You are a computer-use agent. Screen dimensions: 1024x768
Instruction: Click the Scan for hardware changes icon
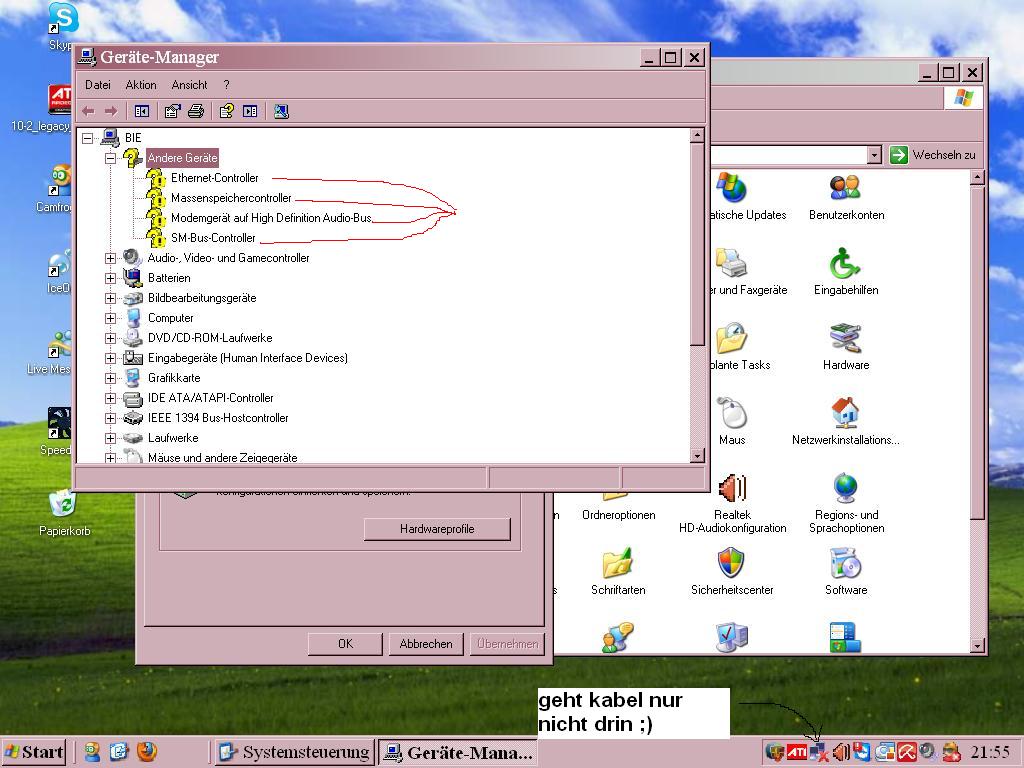point(281,111)
